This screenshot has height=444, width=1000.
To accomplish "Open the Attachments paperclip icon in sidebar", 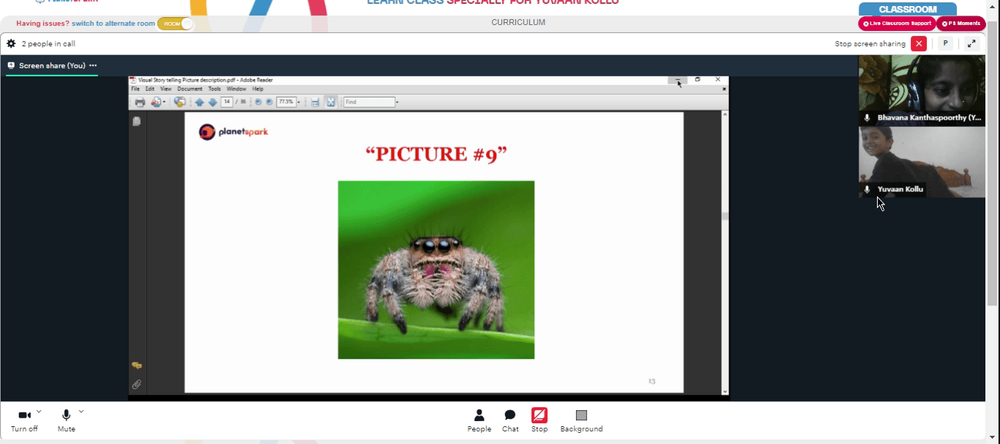I will tap(136, 385).
